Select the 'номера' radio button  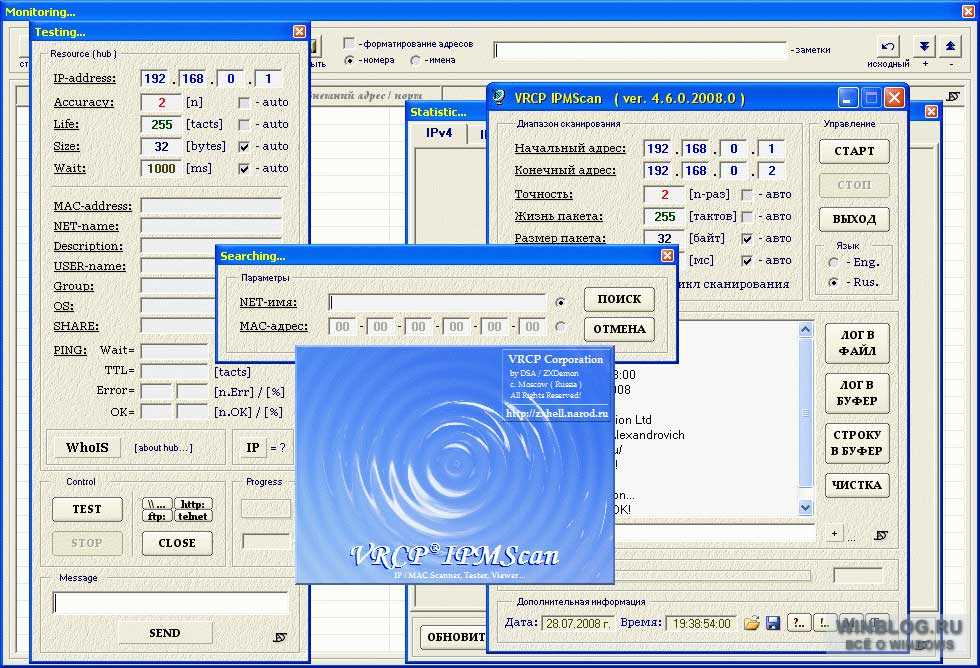pos(349,60)
